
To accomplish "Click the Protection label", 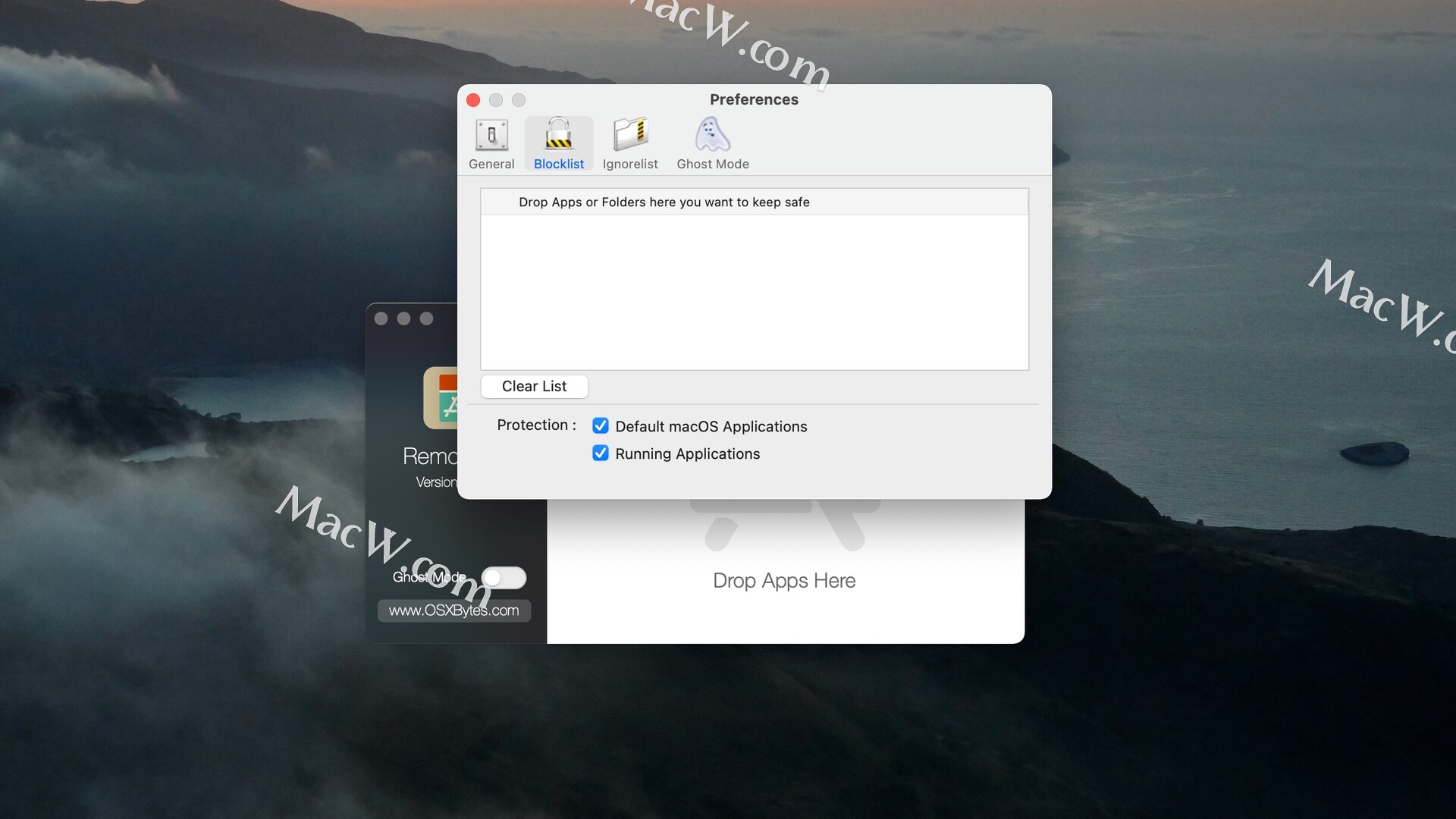I will click(536, 425).
